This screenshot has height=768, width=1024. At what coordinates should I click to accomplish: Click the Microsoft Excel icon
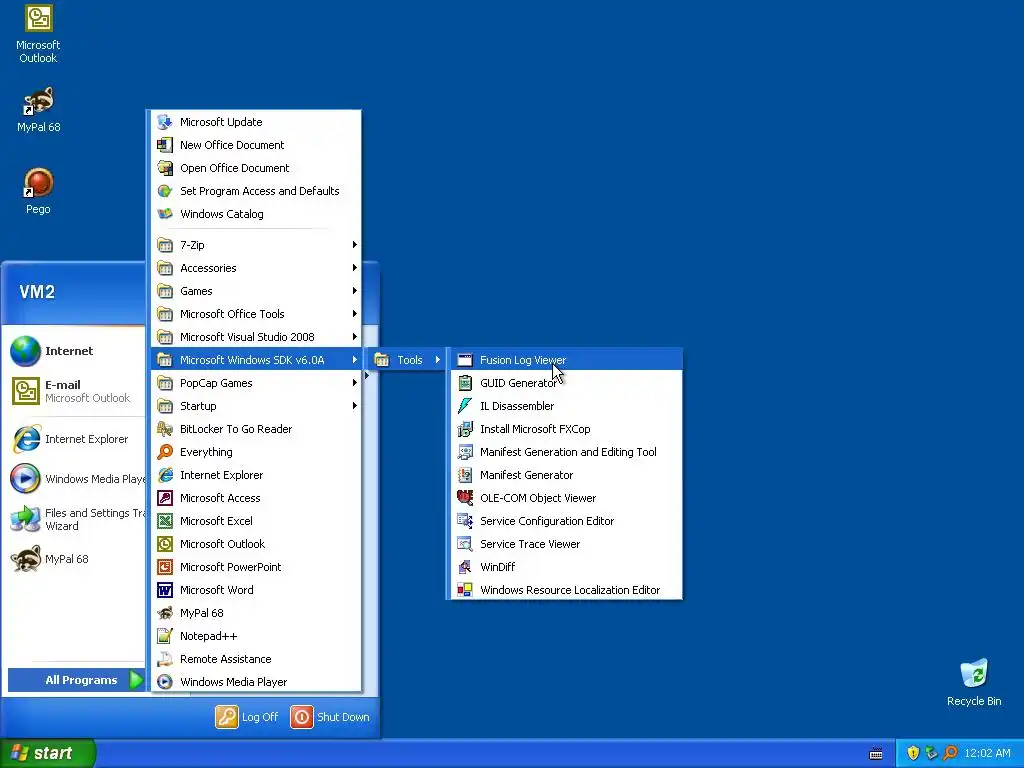click(165, 521)
